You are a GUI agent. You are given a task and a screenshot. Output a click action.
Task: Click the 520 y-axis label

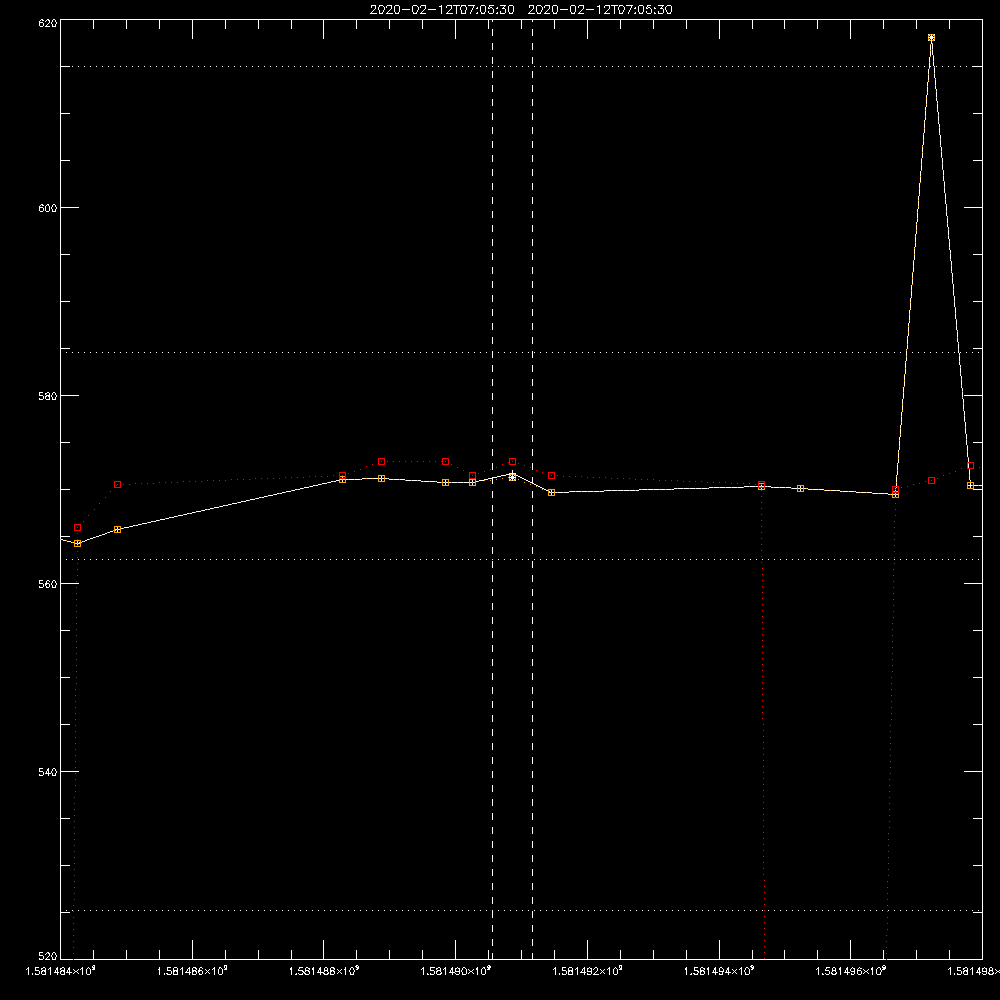pyautogui.click(x=48, y=957)
